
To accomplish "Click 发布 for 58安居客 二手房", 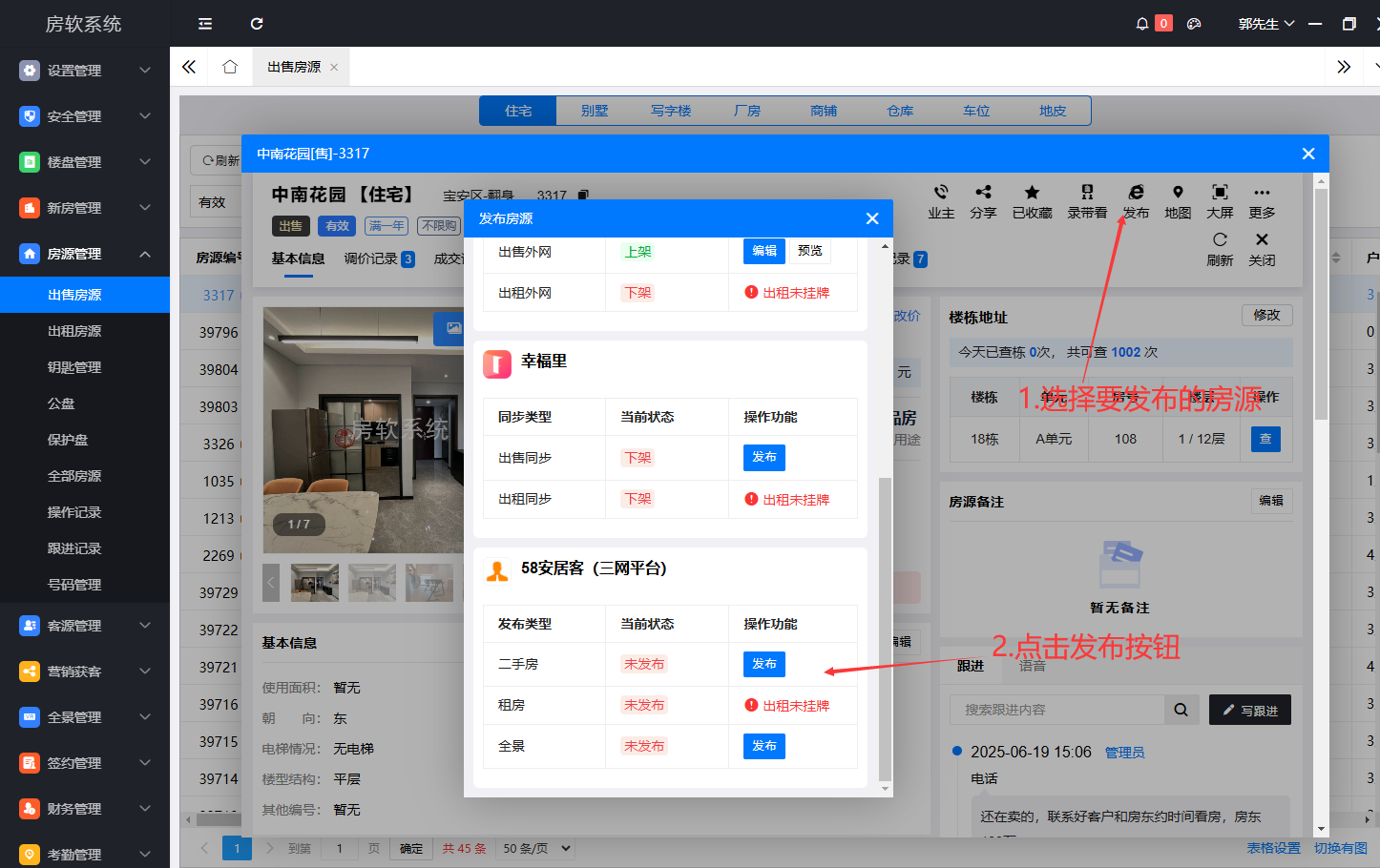I will click(x=764, y=664).
